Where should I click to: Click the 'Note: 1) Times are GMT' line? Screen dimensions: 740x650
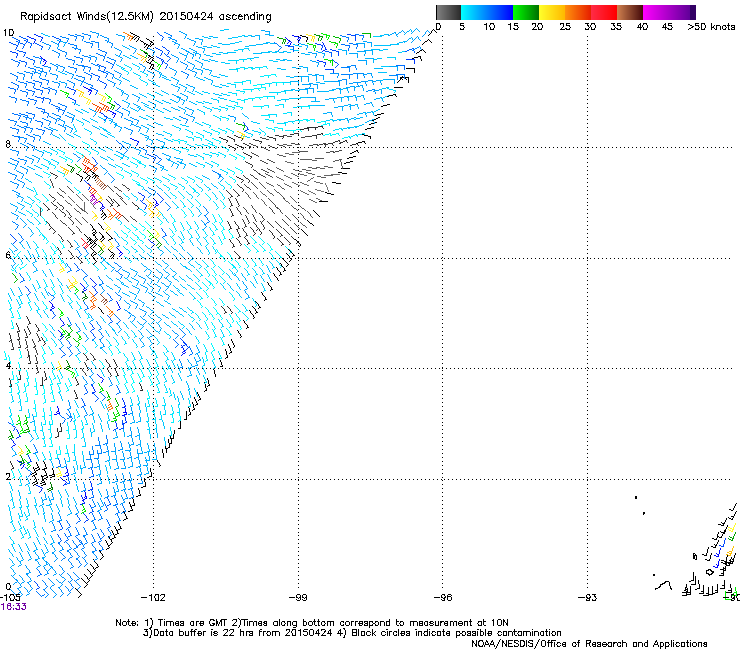point(312,623)
